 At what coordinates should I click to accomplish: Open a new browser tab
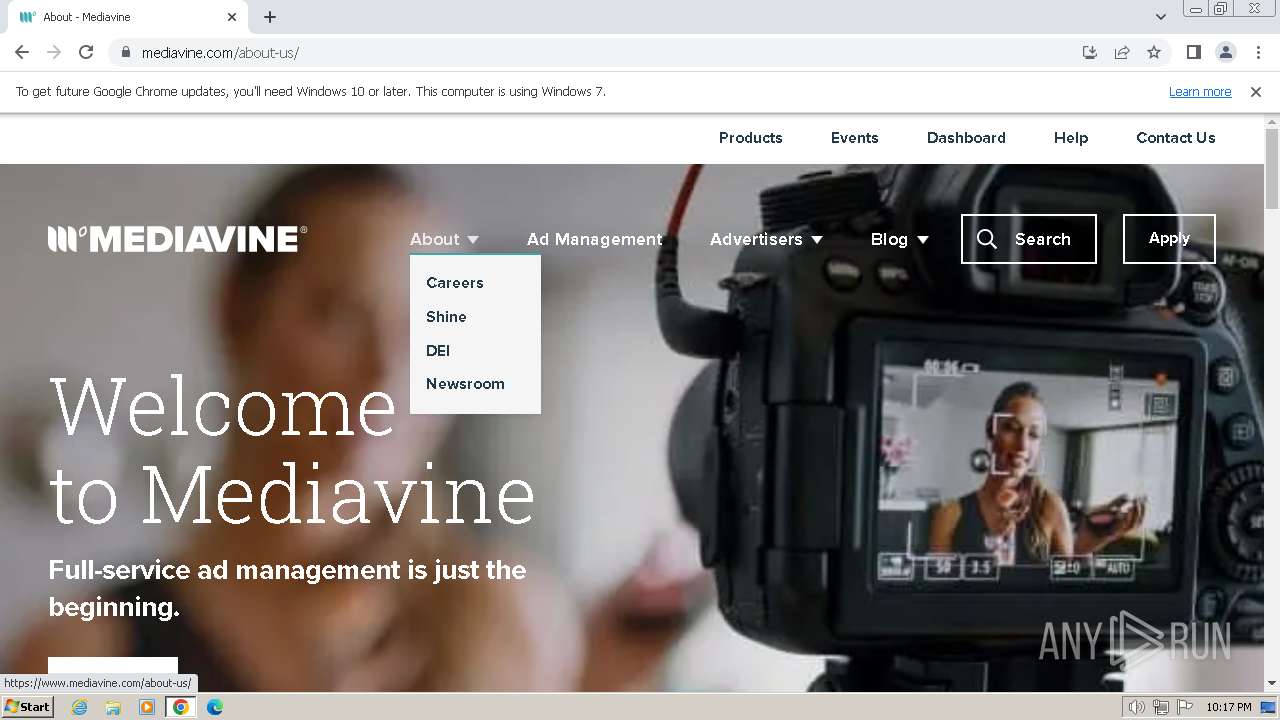[270, 17]
